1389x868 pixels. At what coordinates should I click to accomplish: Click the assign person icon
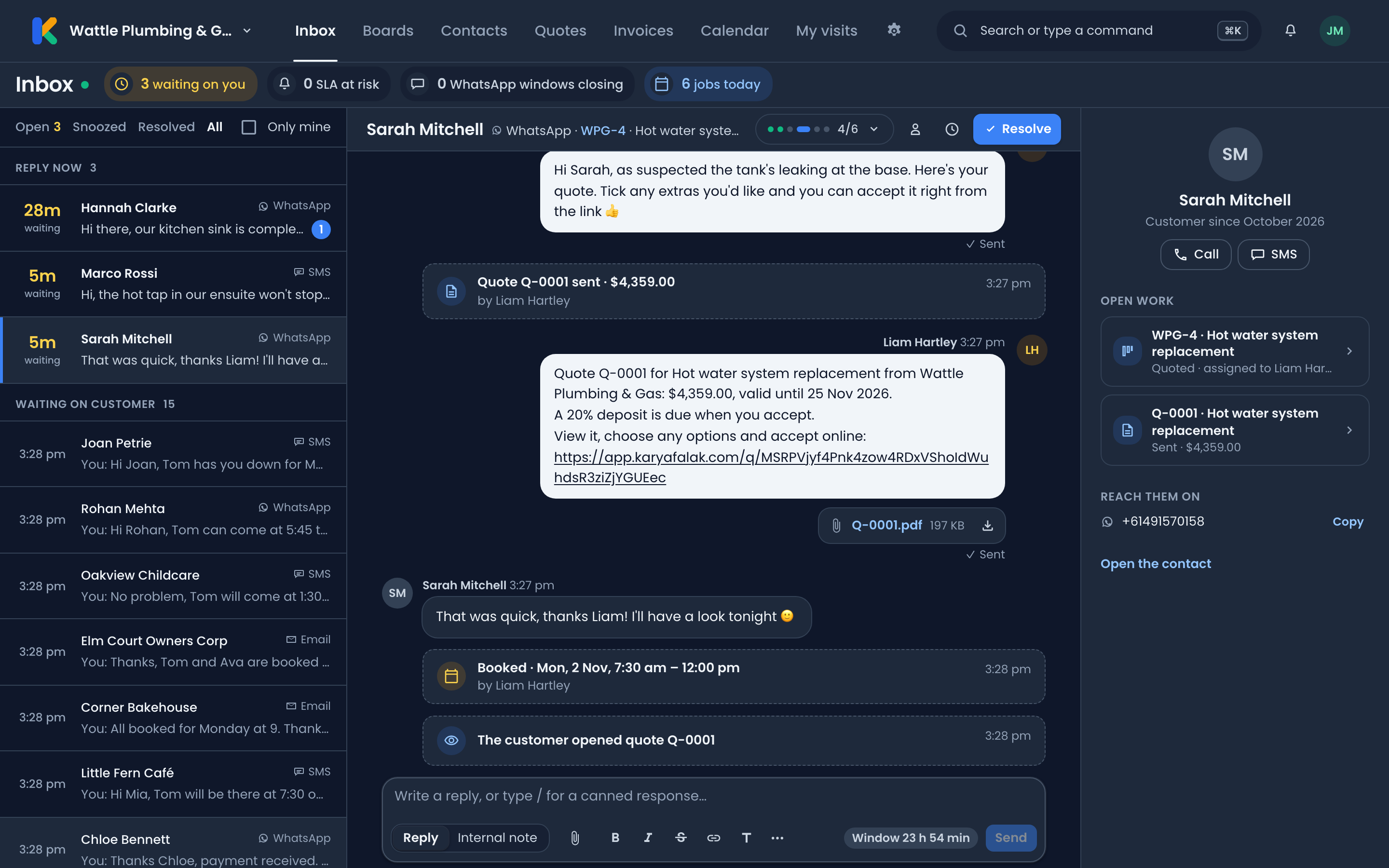[915, 129]
